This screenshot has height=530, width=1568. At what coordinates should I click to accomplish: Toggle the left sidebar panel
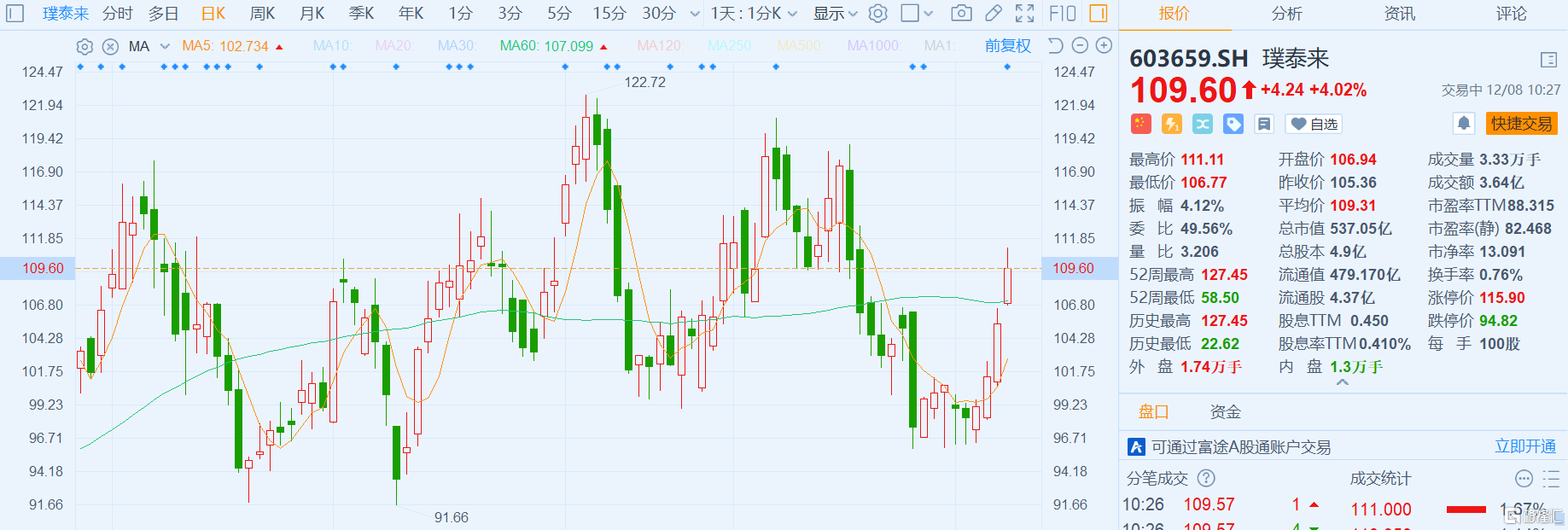point(15,14)
